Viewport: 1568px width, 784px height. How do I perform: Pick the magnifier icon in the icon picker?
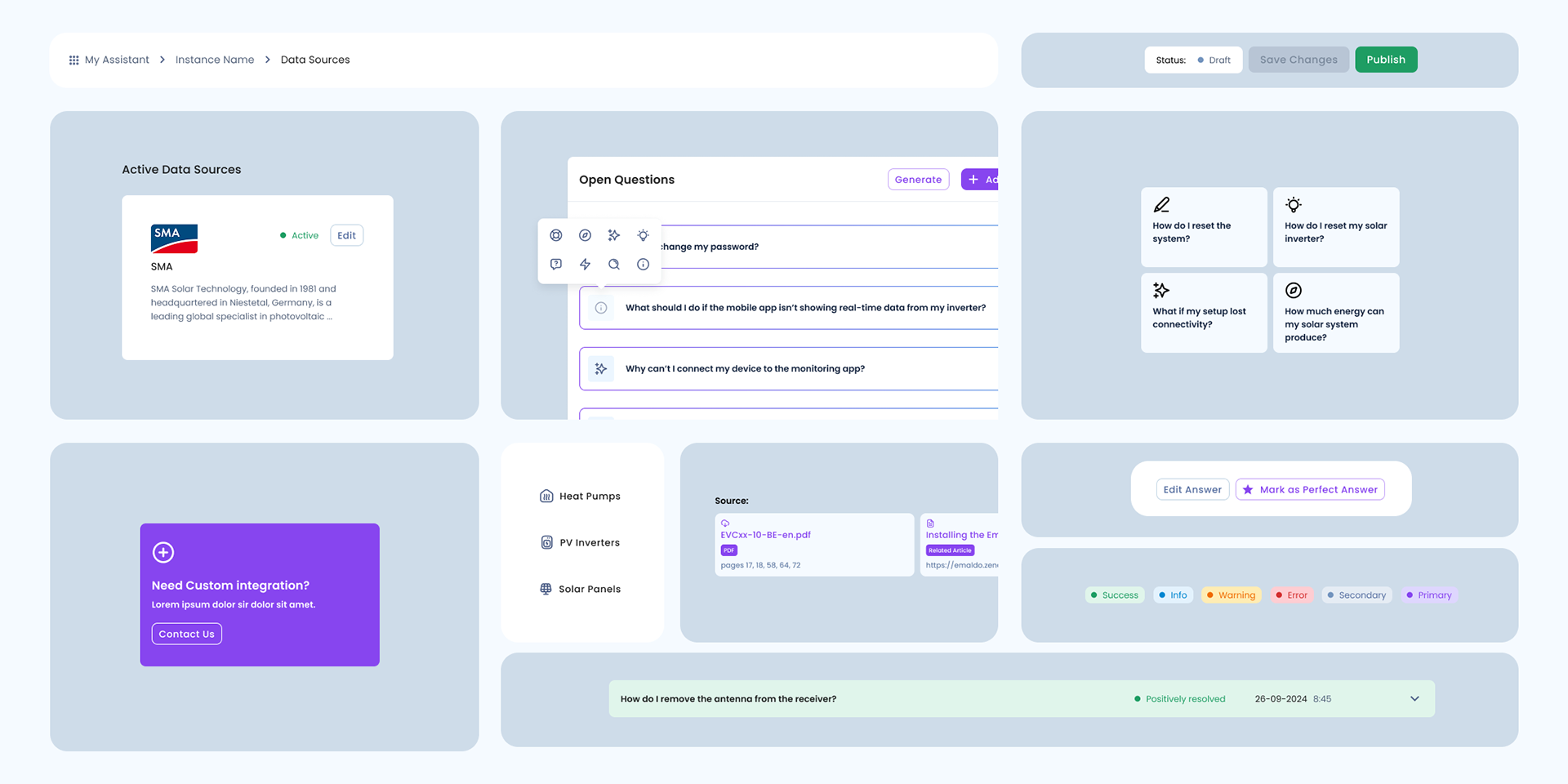point(614,264)
